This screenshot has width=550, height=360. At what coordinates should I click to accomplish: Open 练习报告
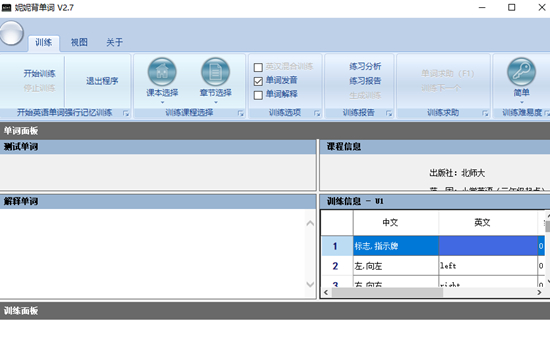(365, 81)
